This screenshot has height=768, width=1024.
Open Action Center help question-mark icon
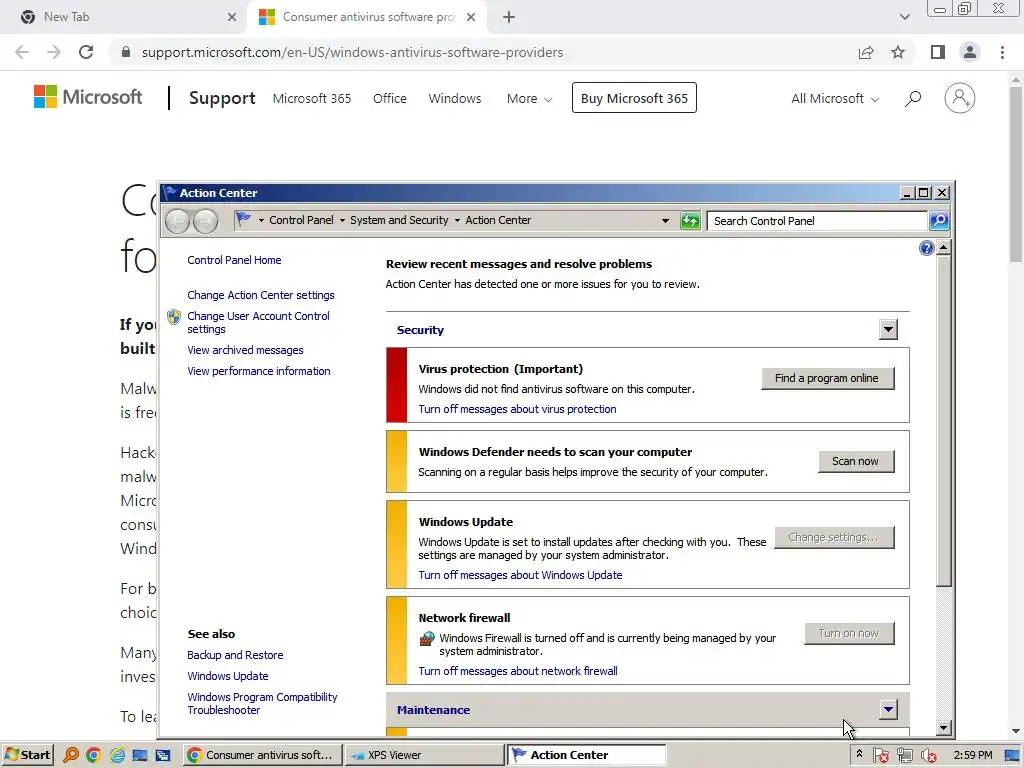point(926,248)
